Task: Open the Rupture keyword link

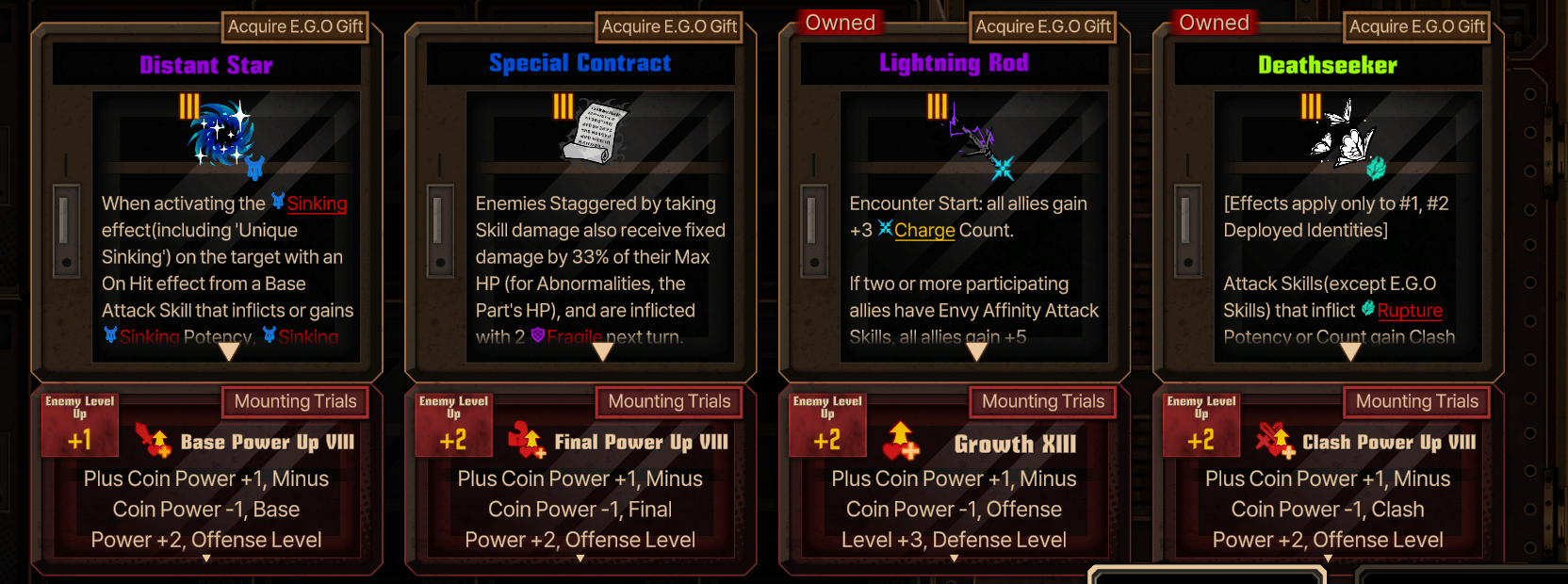Action: pos(1410,310)
